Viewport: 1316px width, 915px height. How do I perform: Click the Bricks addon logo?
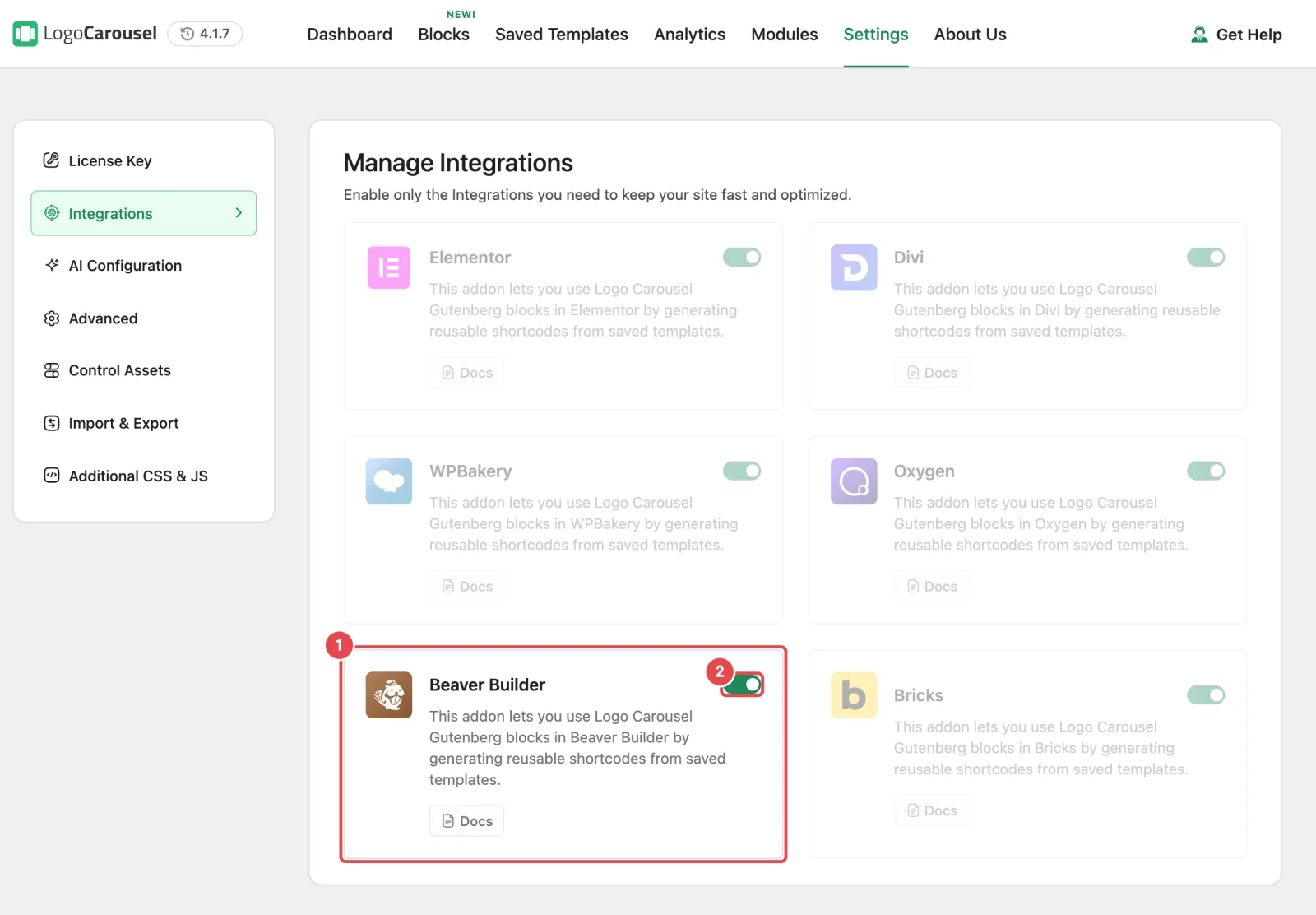coord(854,695)
